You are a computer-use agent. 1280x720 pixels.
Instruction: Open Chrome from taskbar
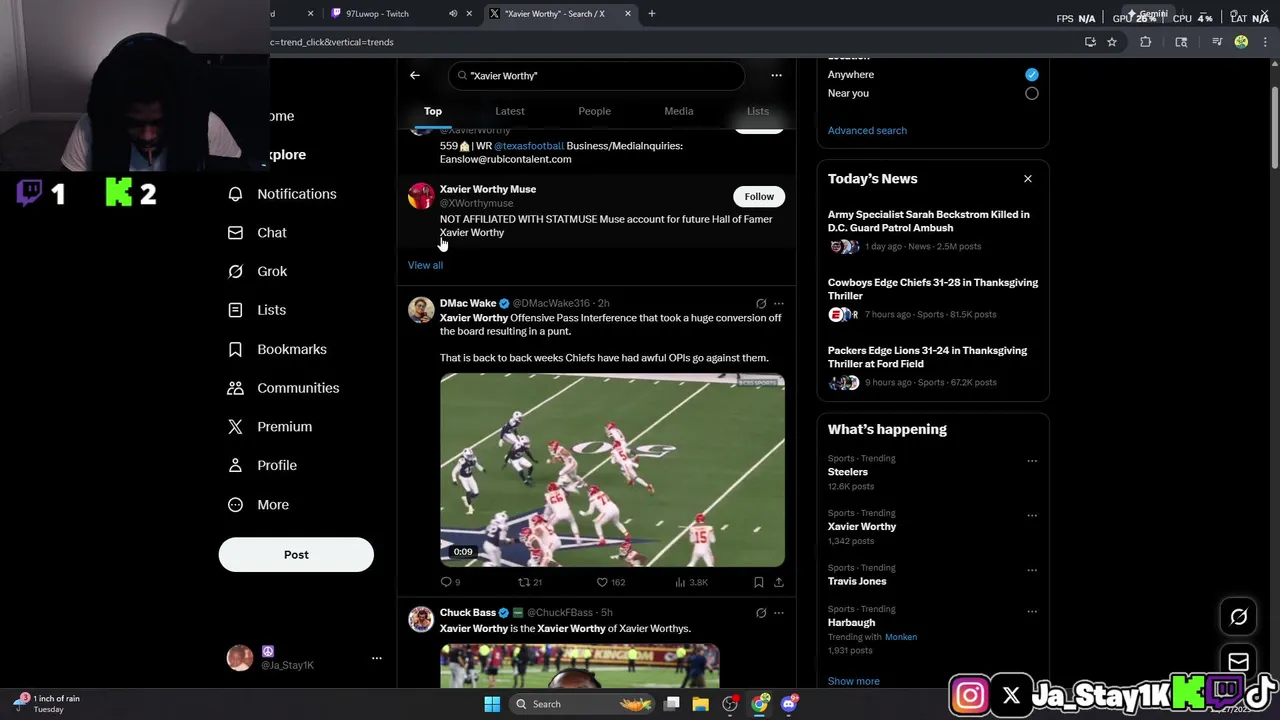coord(760,704)
